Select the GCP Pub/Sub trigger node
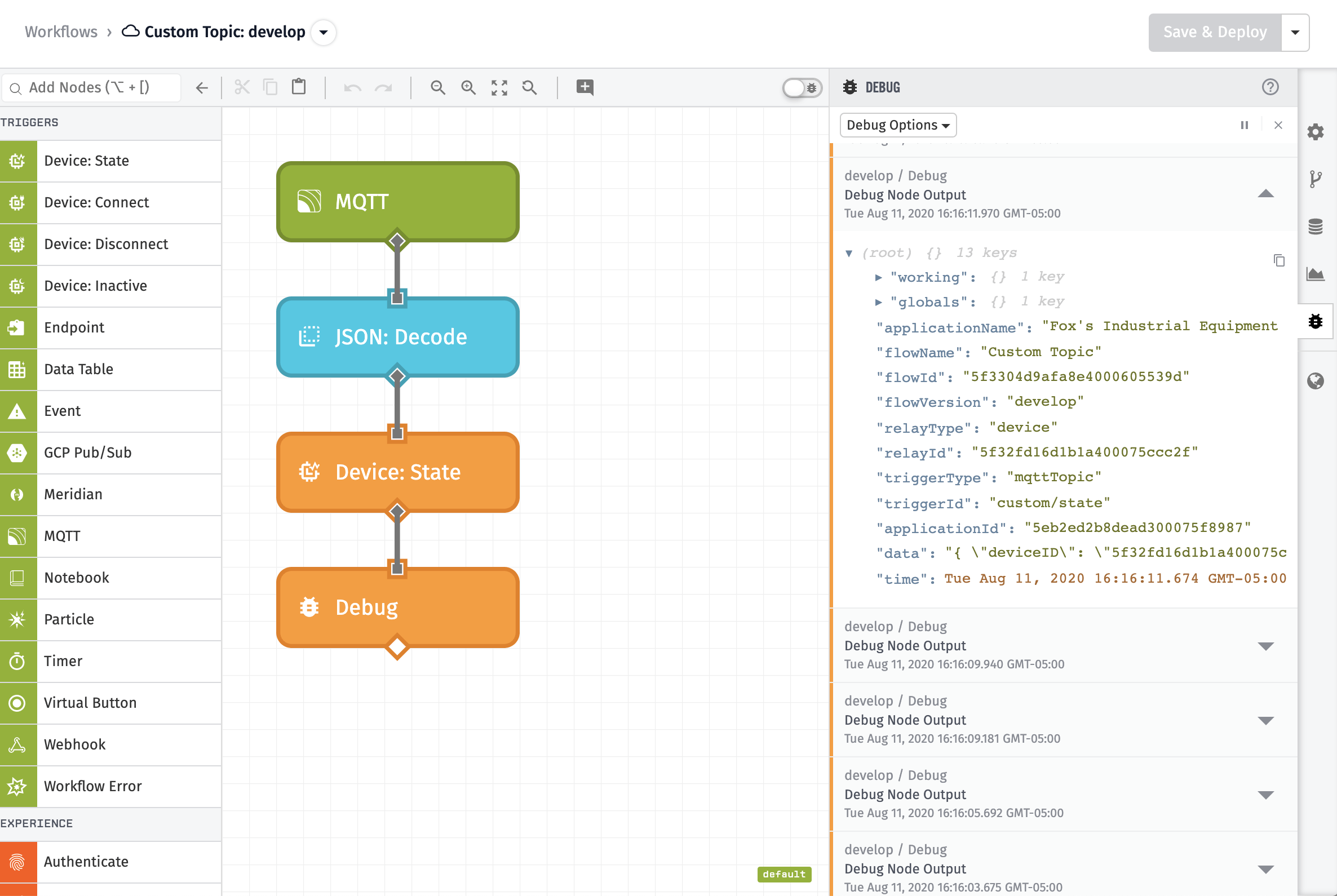Viewport: 1337px width, 896px height. (x=110, y=453)
